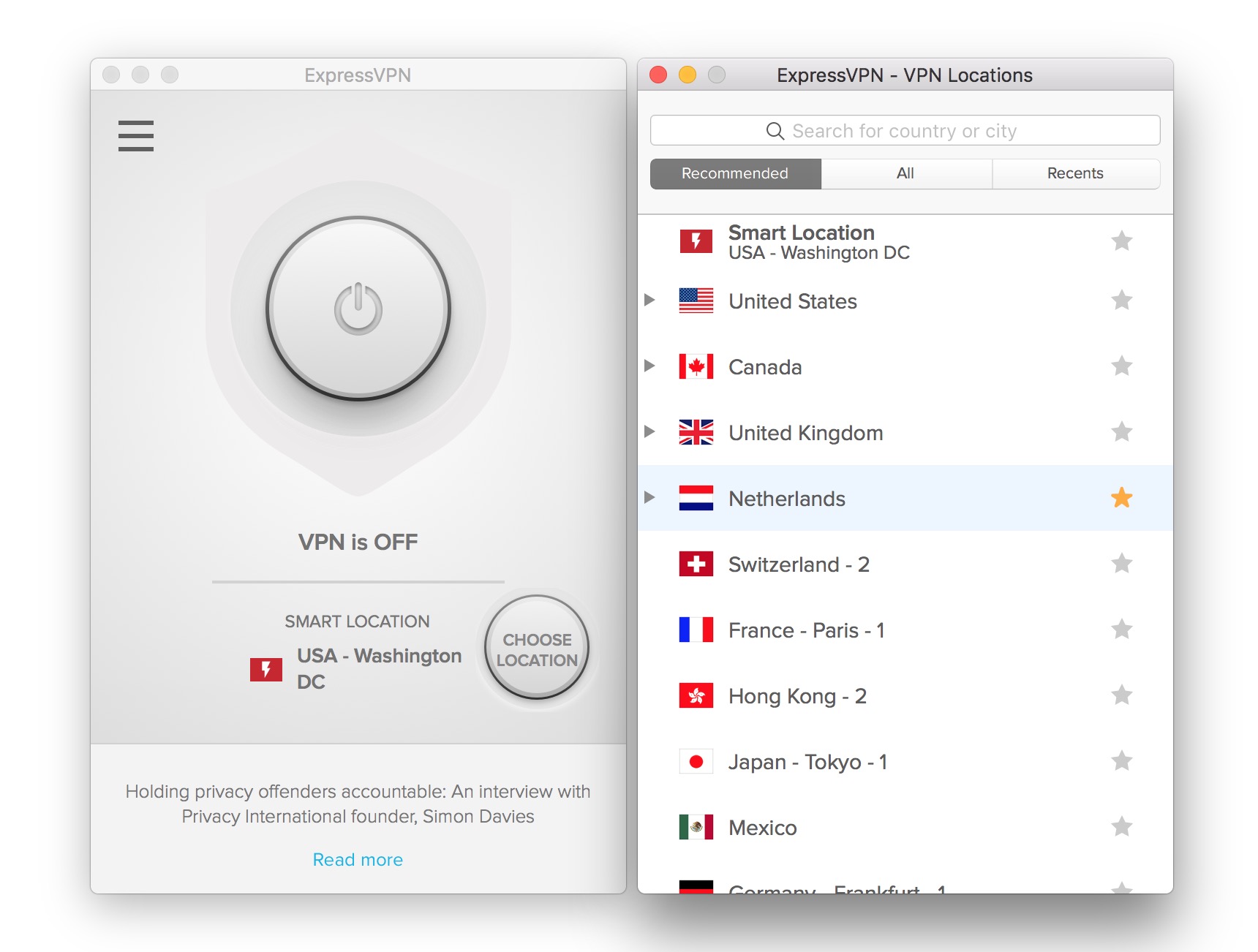The width and height of the screenshot is (1258, 952).
Task: Click the Japan flag icon
Action: point(696,761)
